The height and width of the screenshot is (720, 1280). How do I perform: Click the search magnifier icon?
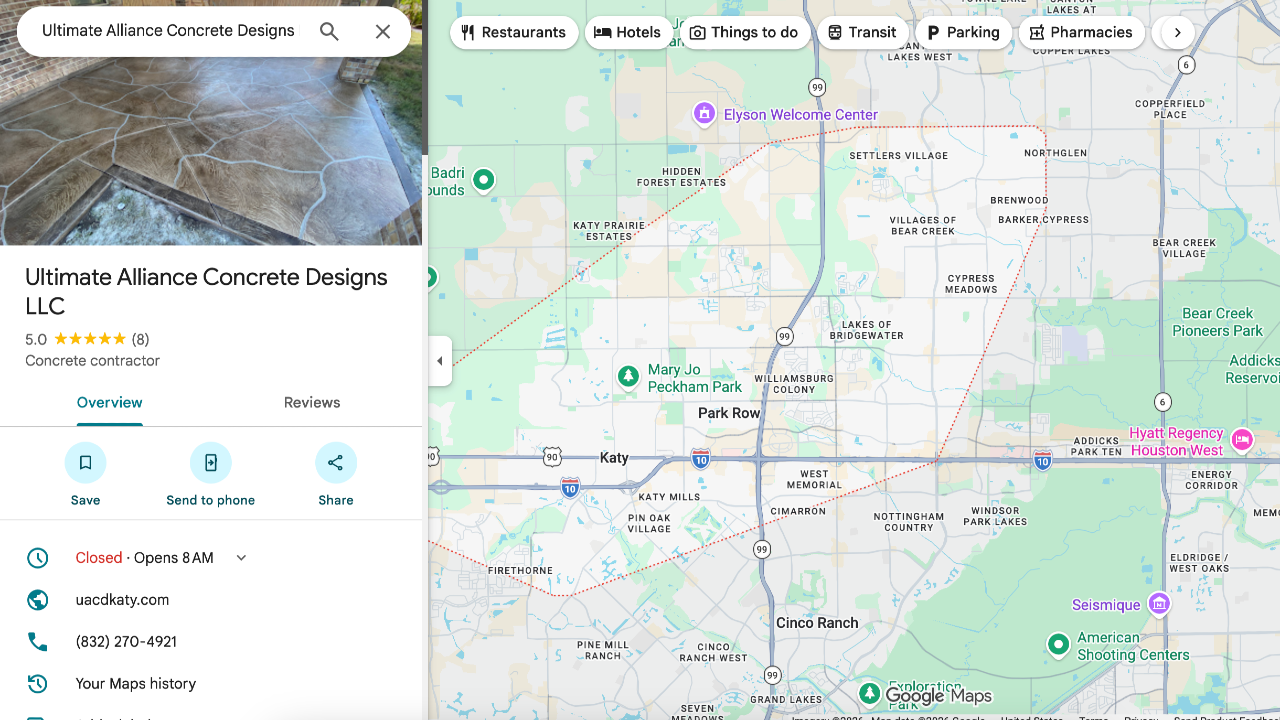329,31
